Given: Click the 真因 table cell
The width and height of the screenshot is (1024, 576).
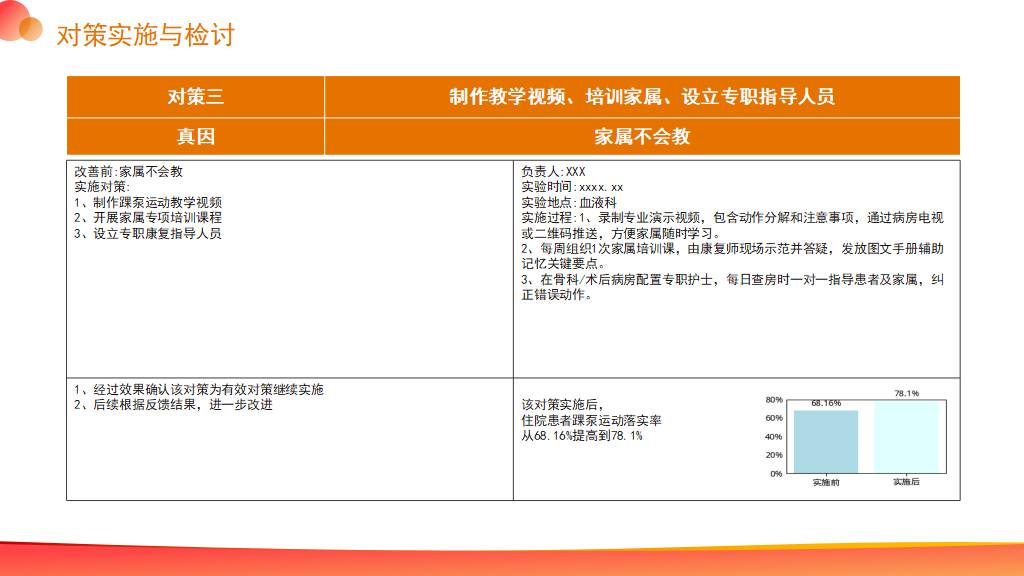Looking at the screenshot, I should 195,136.
